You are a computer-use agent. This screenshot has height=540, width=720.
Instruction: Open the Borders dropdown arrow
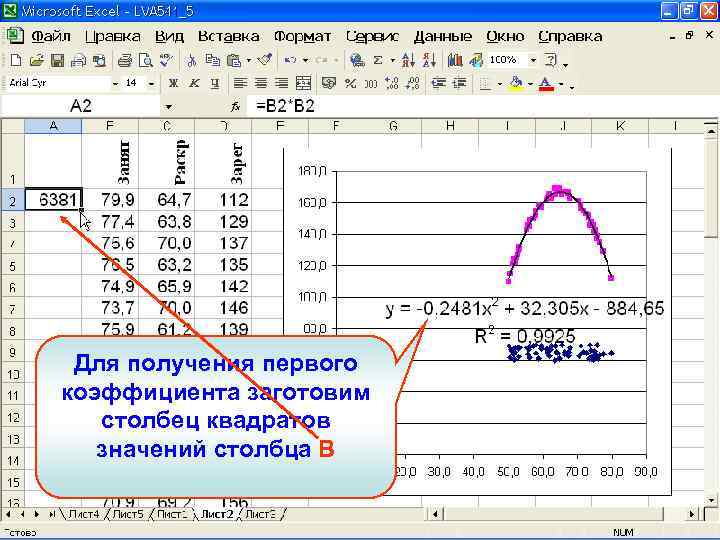click(499, 84)
